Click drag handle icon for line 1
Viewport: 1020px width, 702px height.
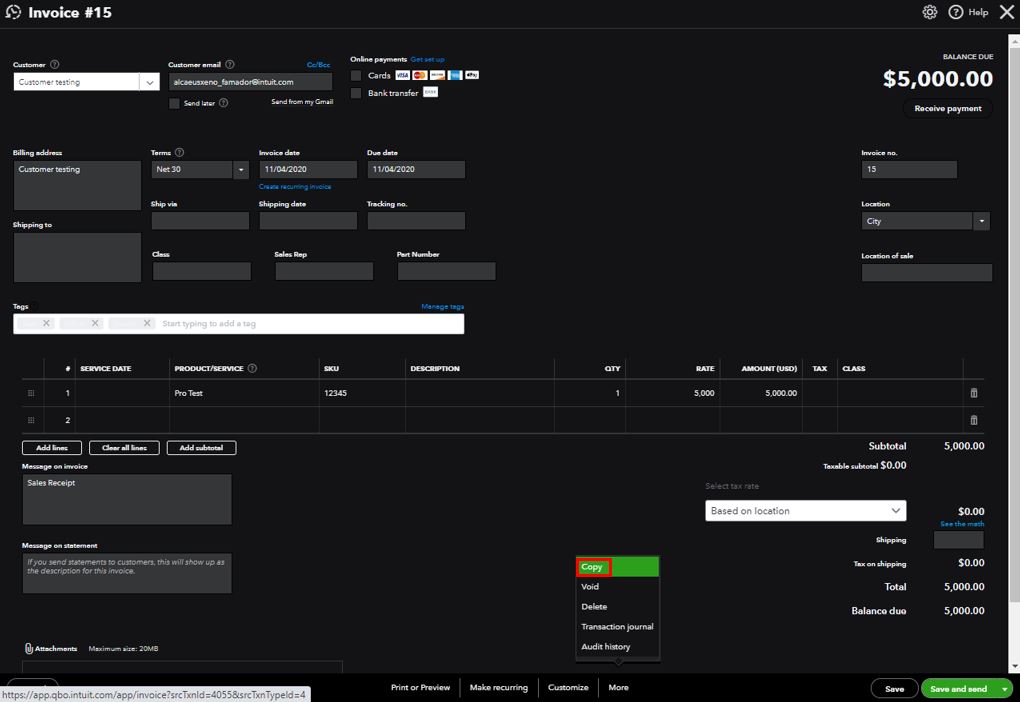31,393
